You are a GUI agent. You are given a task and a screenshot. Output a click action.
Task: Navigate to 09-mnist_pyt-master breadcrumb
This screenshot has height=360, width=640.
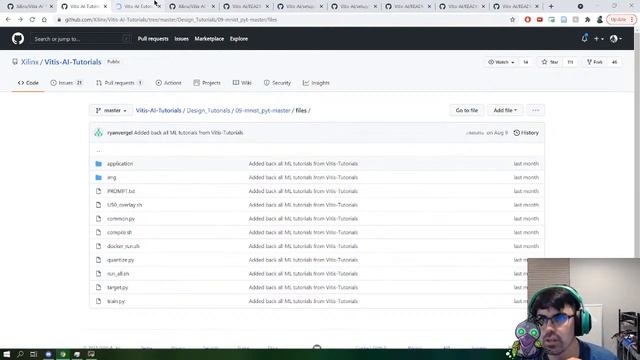(263, 110)
